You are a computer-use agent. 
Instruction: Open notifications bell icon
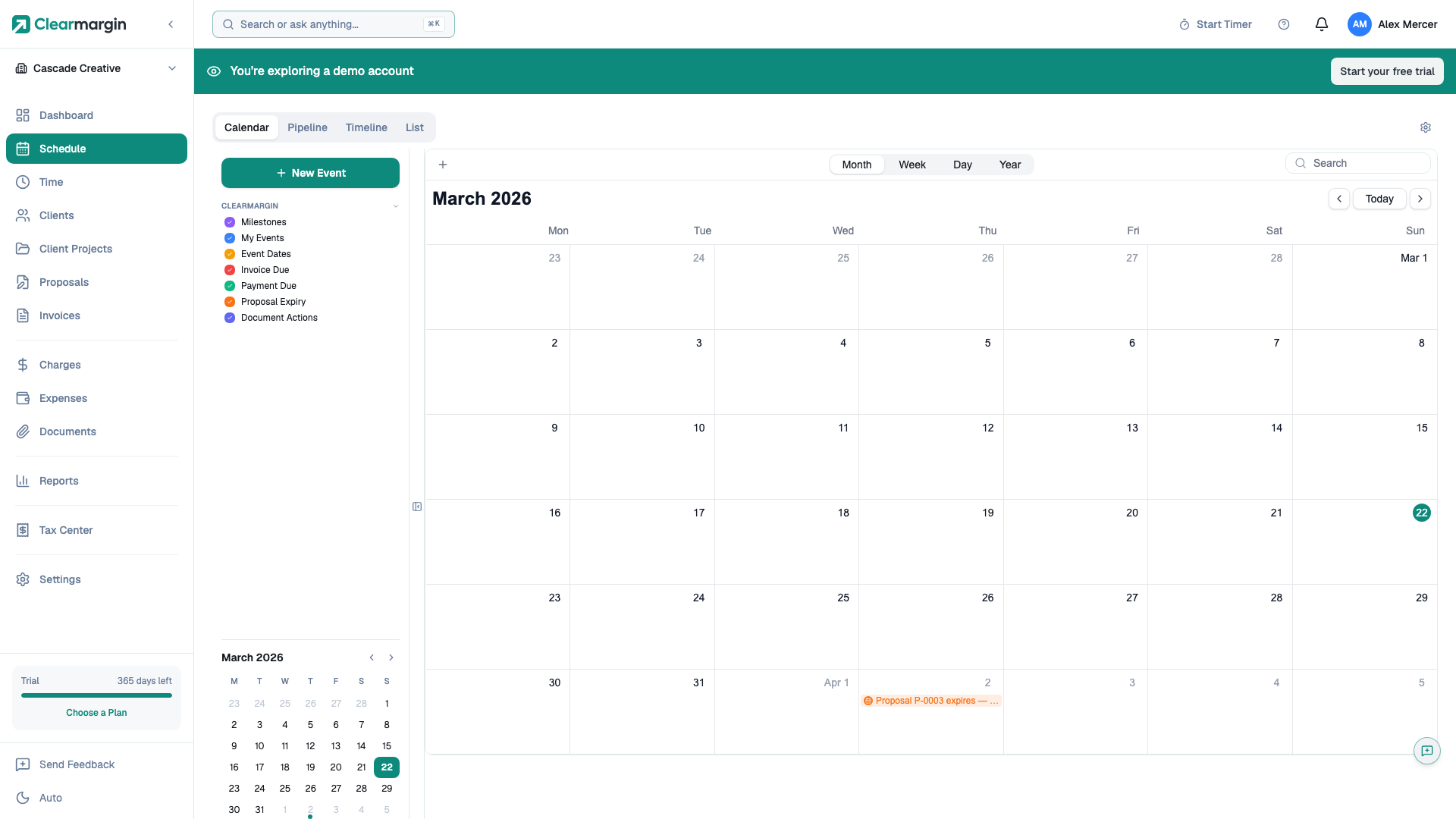click(x=1321, y=24)
